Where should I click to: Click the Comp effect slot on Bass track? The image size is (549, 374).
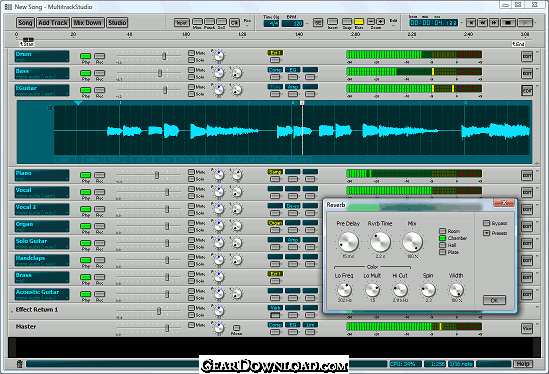pyautogui.click(x=275, y=70)
